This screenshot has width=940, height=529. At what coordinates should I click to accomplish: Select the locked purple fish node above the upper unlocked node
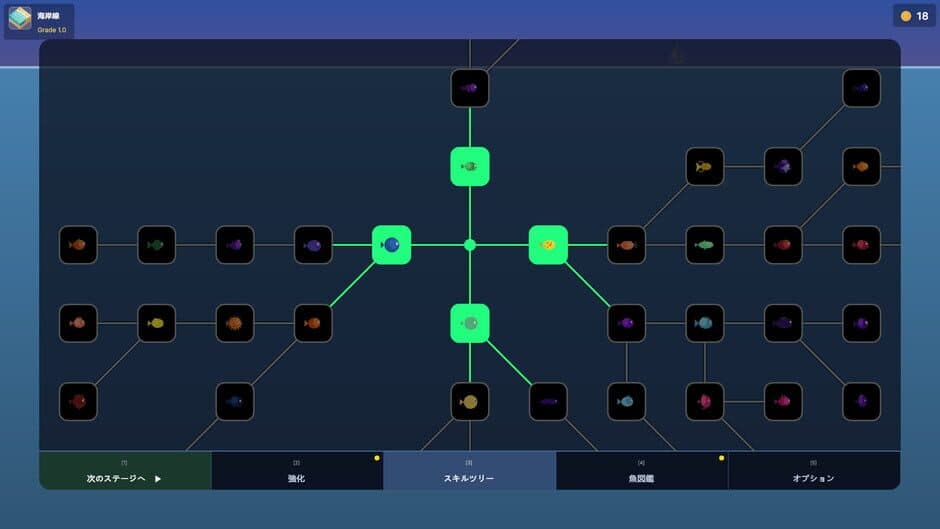point(470,88)
